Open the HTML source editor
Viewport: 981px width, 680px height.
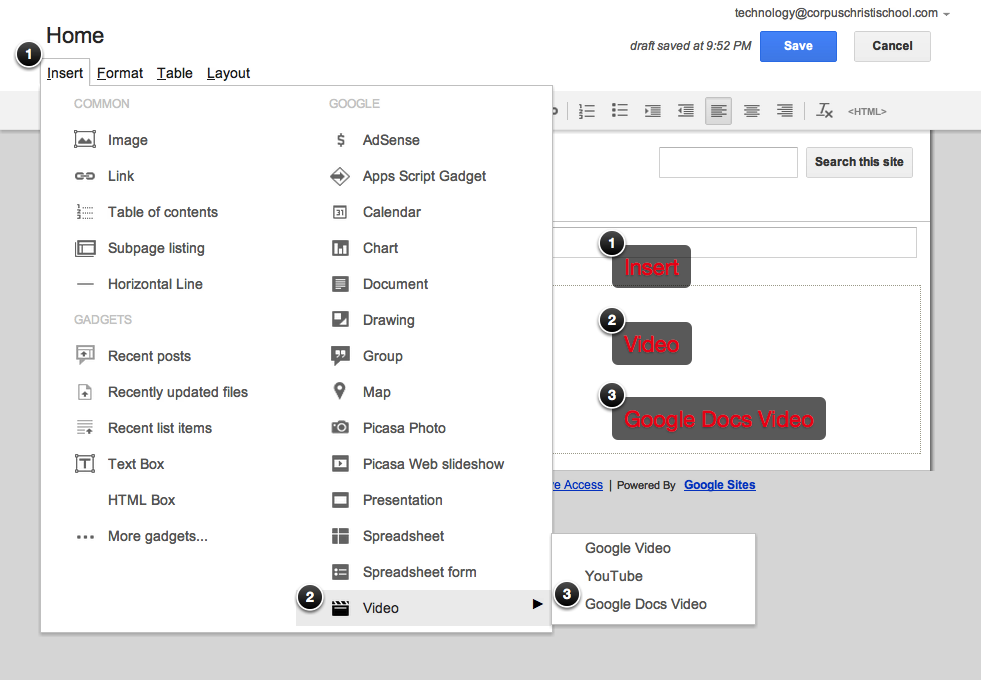[867, 111]
